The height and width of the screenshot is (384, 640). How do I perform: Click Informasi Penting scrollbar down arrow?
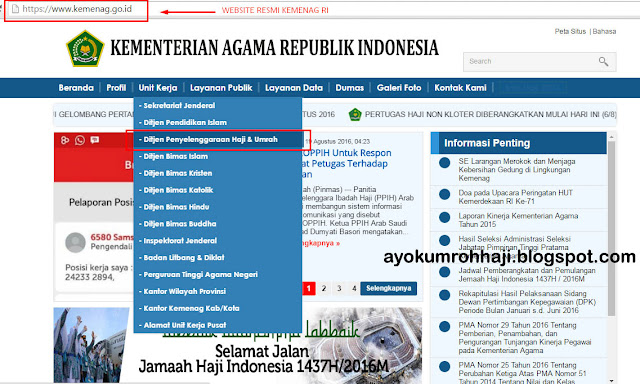coord(611,380)
